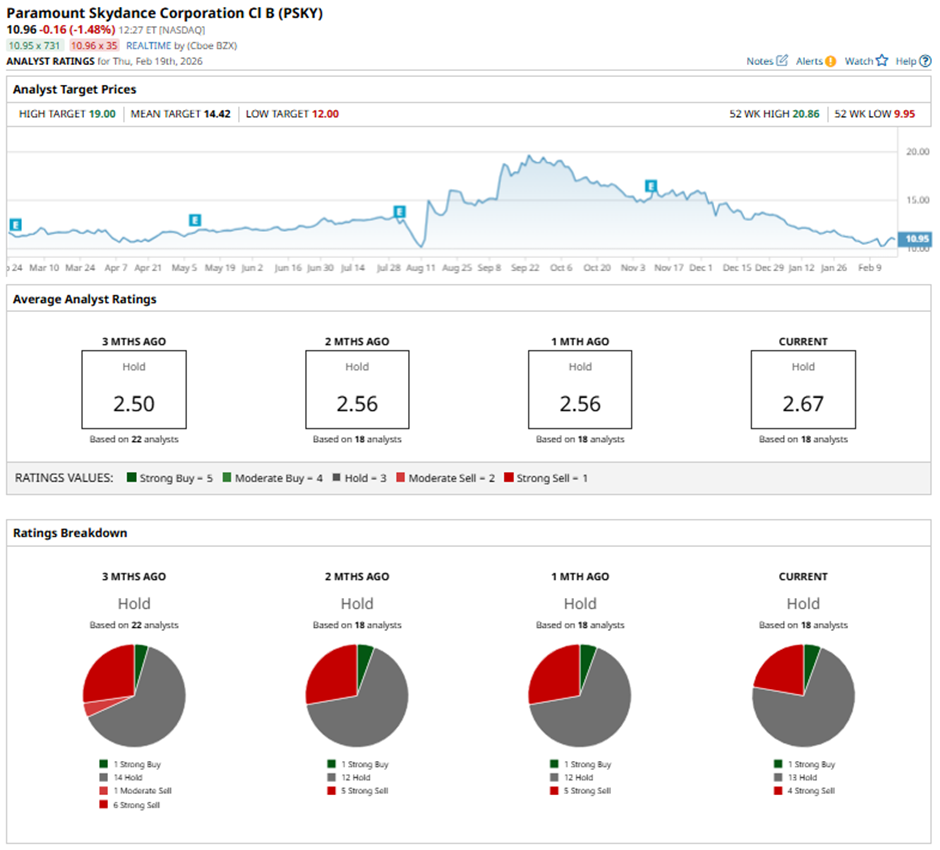Click the Current ratings pie chart
Image resolution: width=940 pixels, height=850 pixels.
click(803, 696)
